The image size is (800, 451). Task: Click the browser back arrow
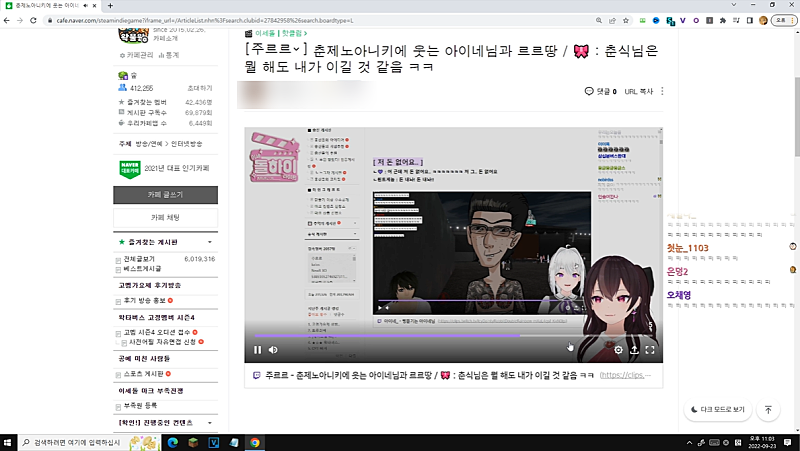7,20
